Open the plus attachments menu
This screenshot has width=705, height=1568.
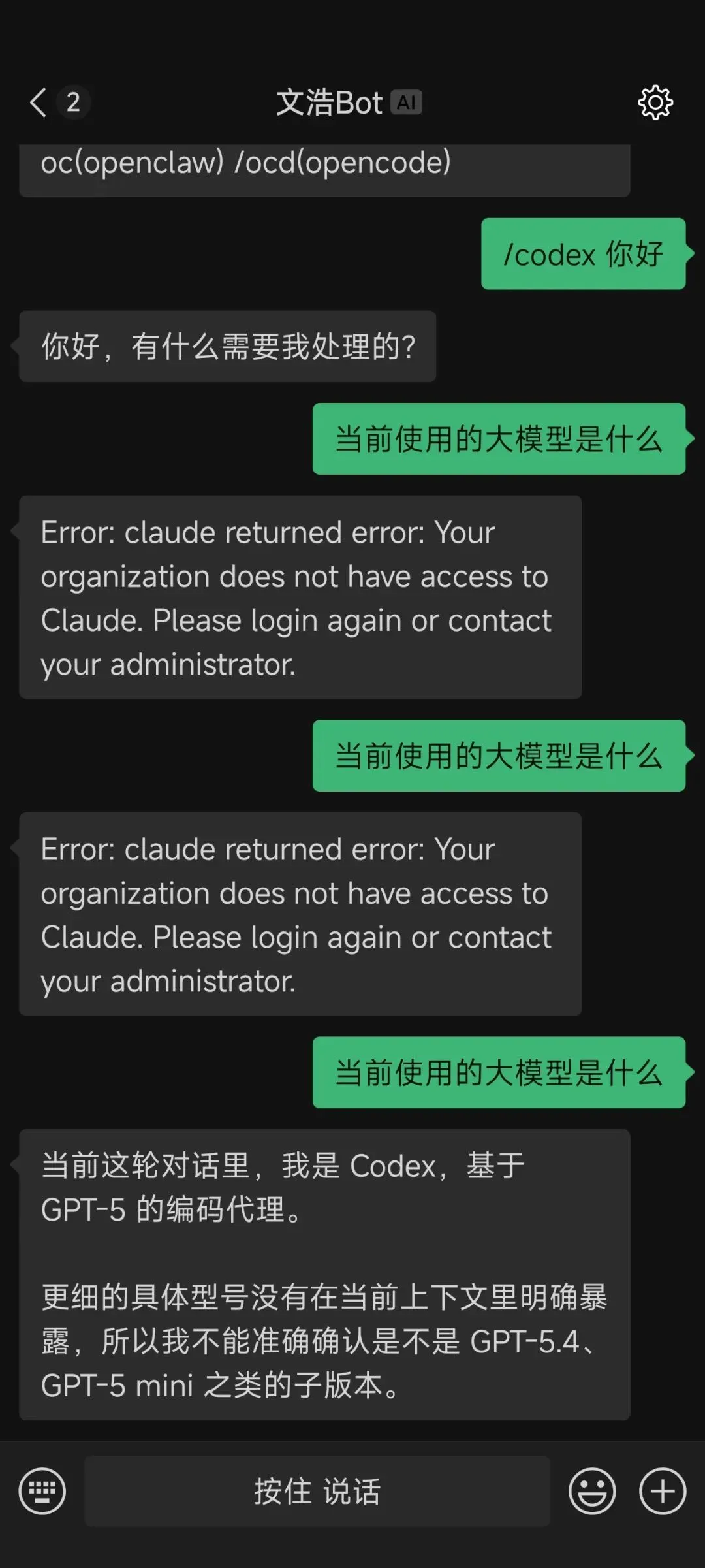click(x=662, y=1491)
